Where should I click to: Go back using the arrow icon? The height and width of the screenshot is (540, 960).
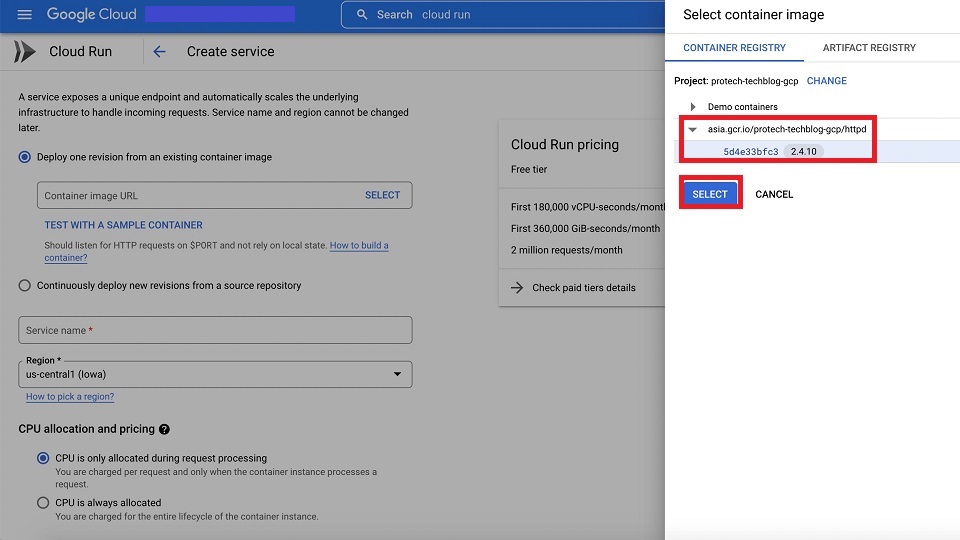click(159, 51)
